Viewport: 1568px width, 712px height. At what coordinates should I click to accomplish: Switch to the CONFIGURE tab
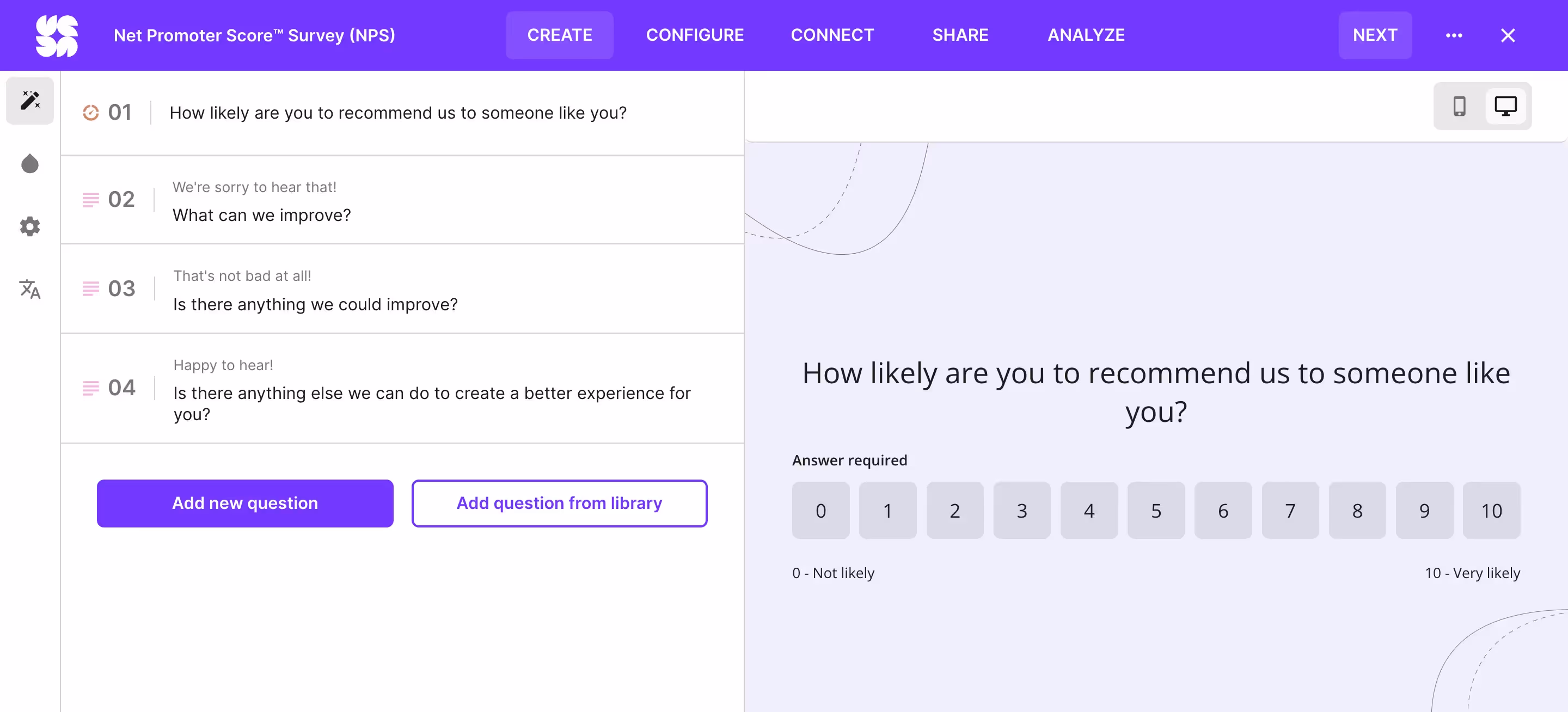click(x=695, y=35)
